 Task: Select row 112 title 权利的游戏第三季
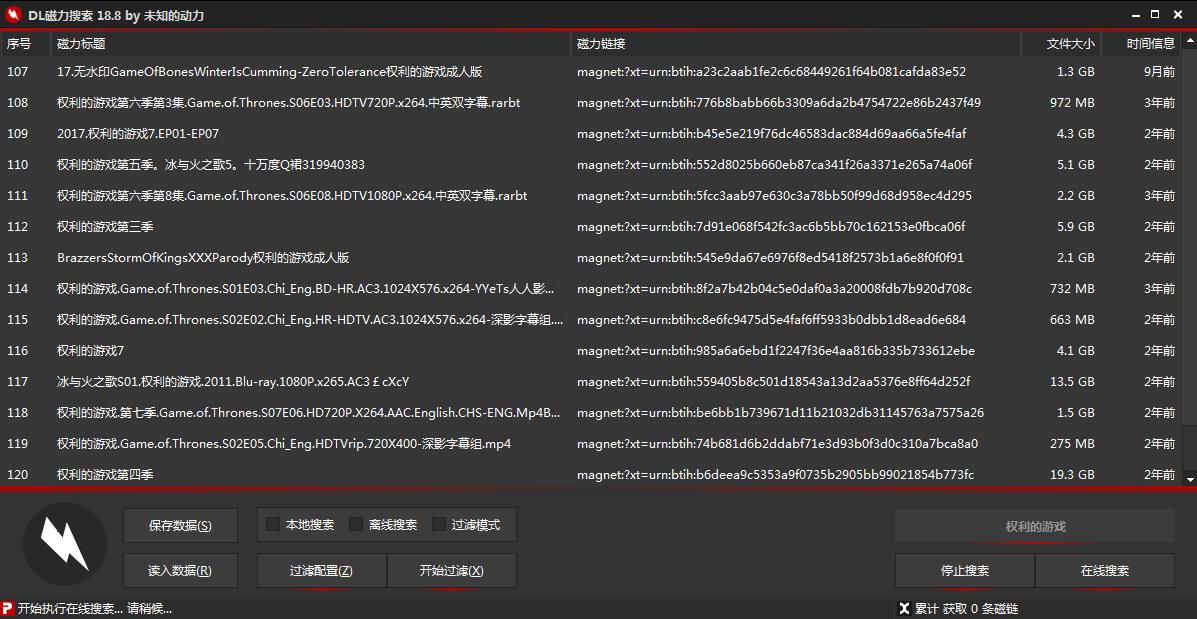[105, 227]
